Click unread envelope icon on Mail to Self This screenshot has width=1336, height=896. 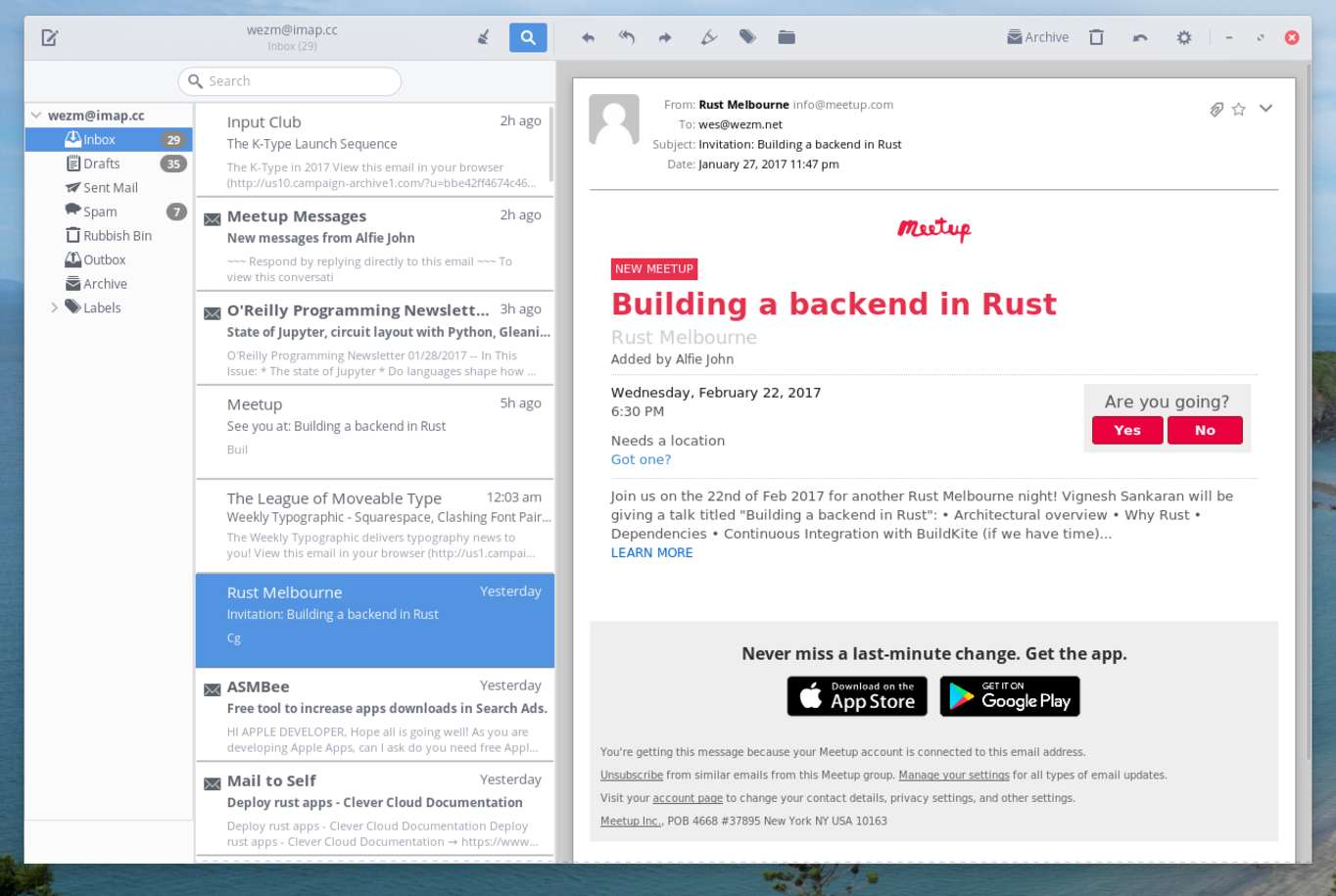(212, 783)
